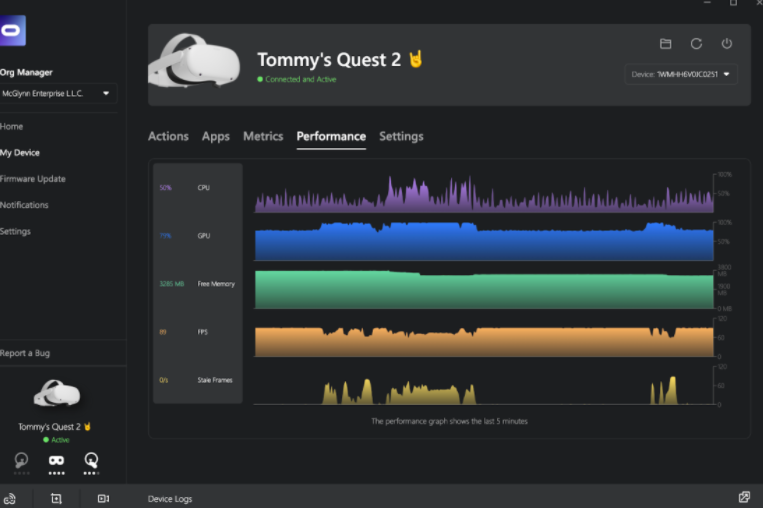Select the right controller status icon
763x508 pixels.
coord(91,460)
